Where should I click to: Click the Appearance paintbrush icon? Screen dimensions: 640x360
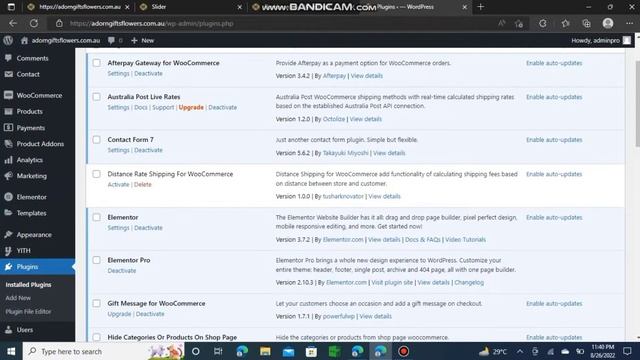[8, 235]
